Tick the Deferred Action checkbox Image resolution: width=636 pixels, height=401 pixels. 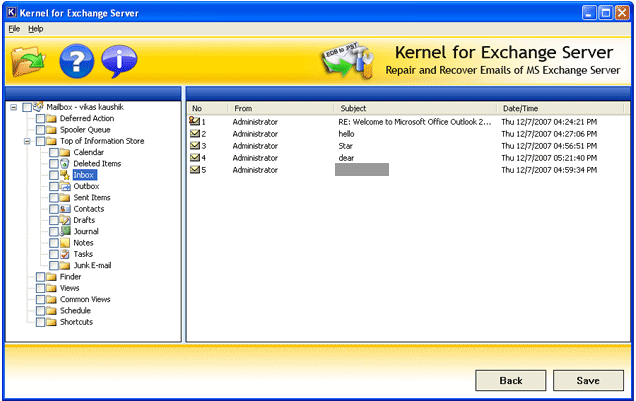click(x=40, y=119)
